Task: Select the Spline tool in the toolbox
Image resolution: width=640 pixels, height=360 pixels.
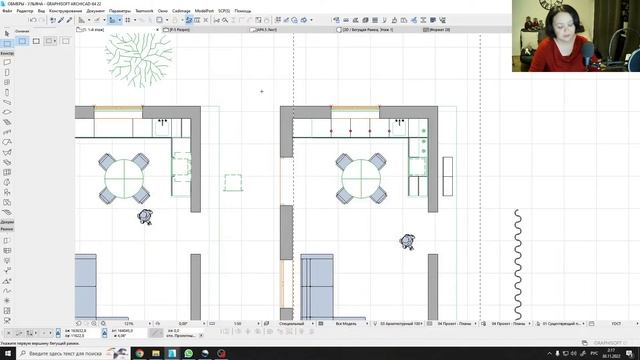Action: (7, 291)
